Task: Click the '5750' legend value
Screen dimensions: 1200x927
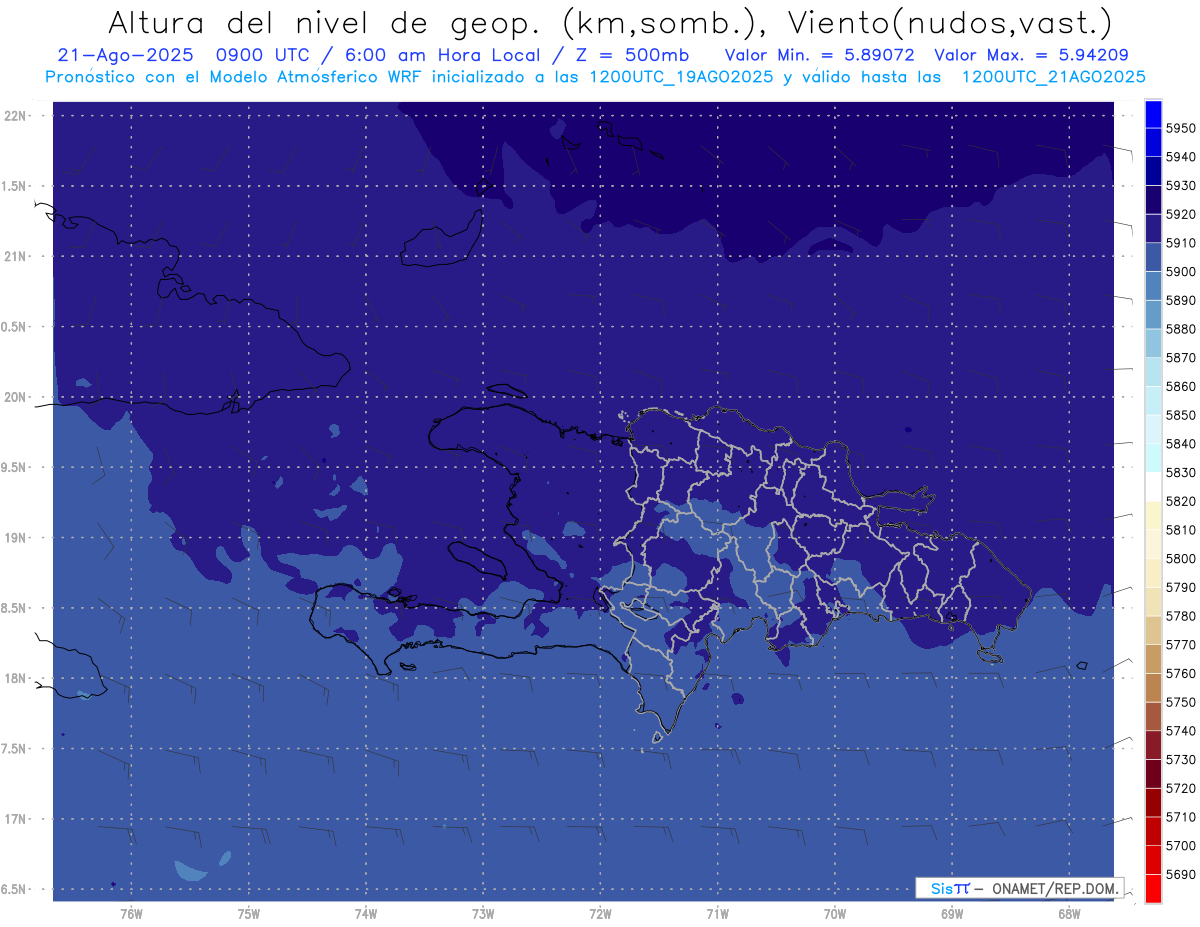Action: (x=1181, y=703)
